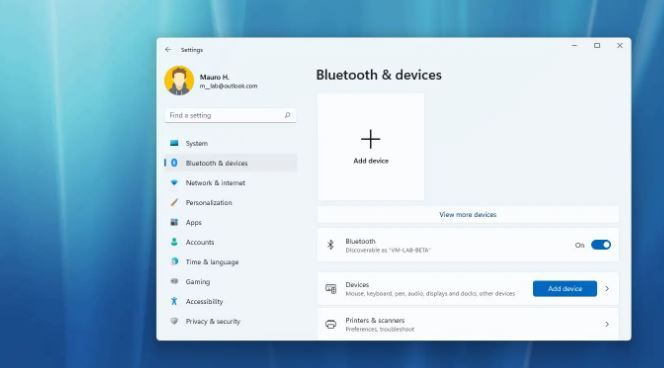This screenshot has height=368, width=664.
Task: Click the Bluetooth On status label
Action: 579,245
